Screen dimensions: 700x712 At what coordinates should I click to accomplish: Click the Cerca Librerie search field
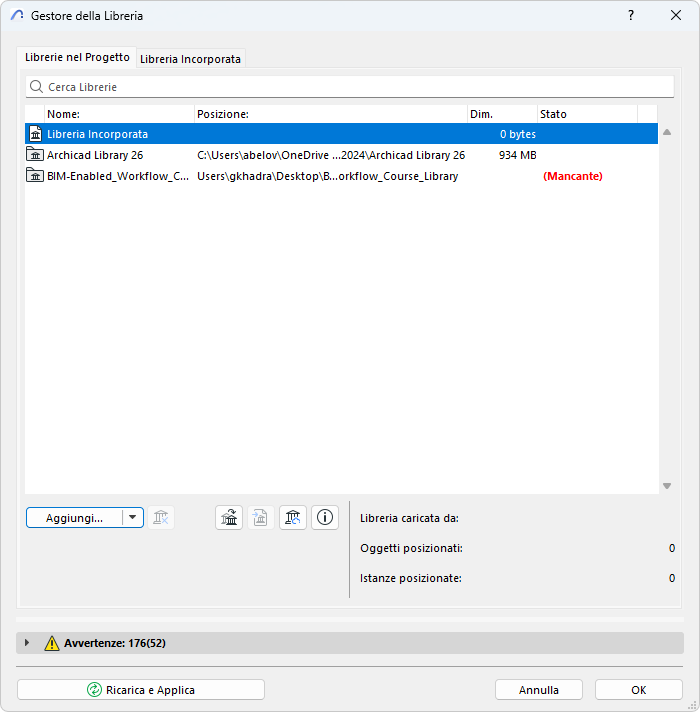tap(350, 87)
